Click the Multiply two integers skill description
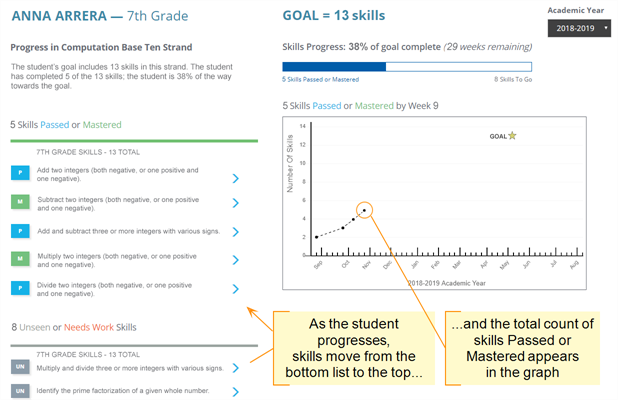This screenshot has width=618, height=400. 117,260
